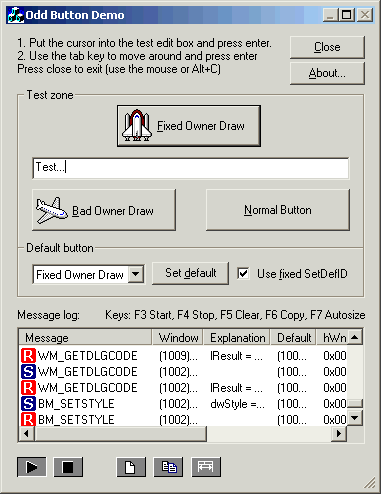The width and height of the screenshot is (381, 494).
Task: Click the log's scroll left arrow
Action: [x=27, y=433]
